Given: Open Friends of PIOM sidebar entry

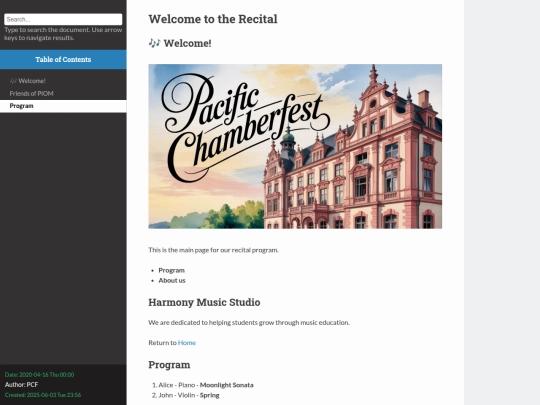Looking at the screenshot, I should [x=31, y=93].
